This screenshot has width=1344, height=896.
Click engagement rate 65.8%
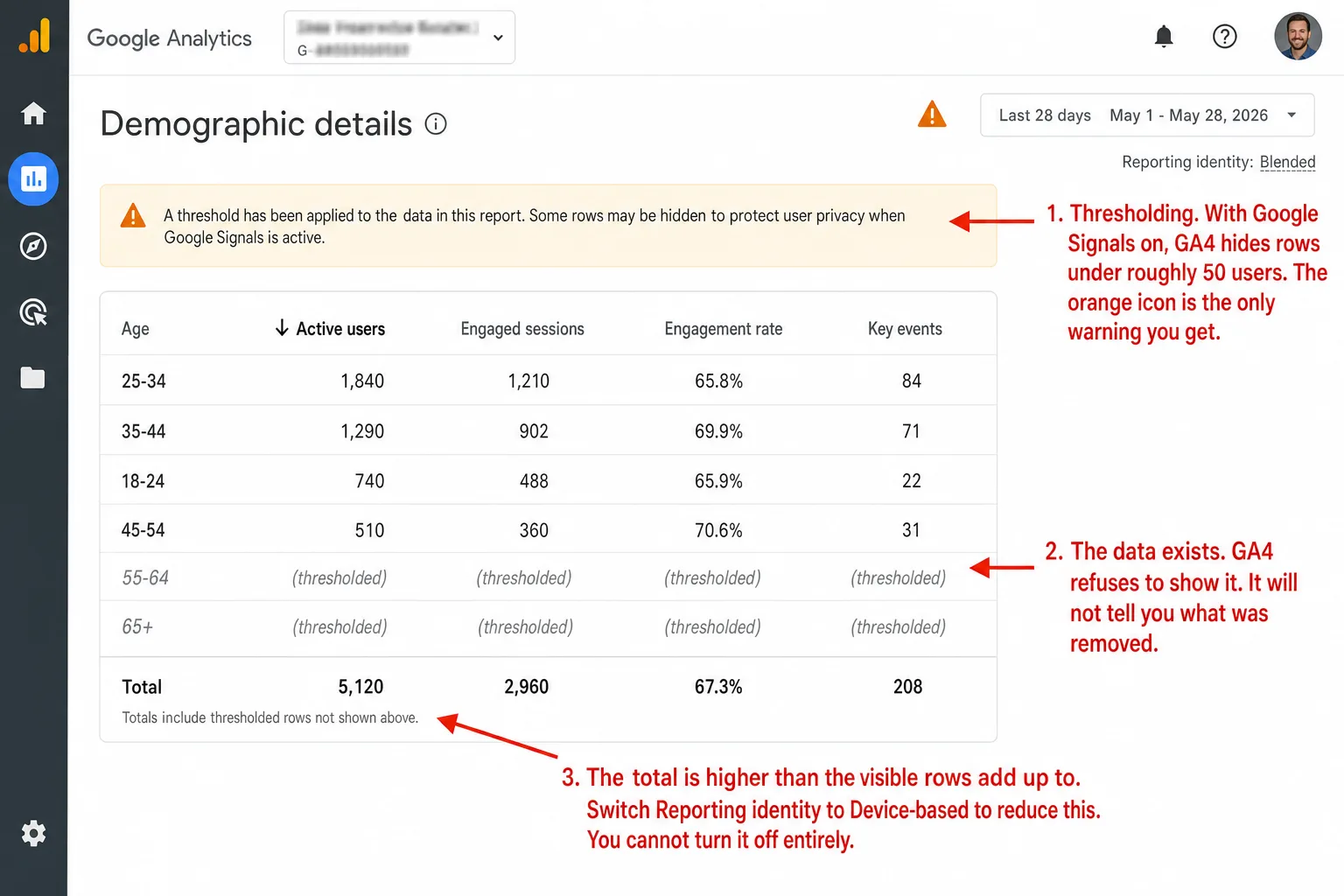[x=718, y=381]
